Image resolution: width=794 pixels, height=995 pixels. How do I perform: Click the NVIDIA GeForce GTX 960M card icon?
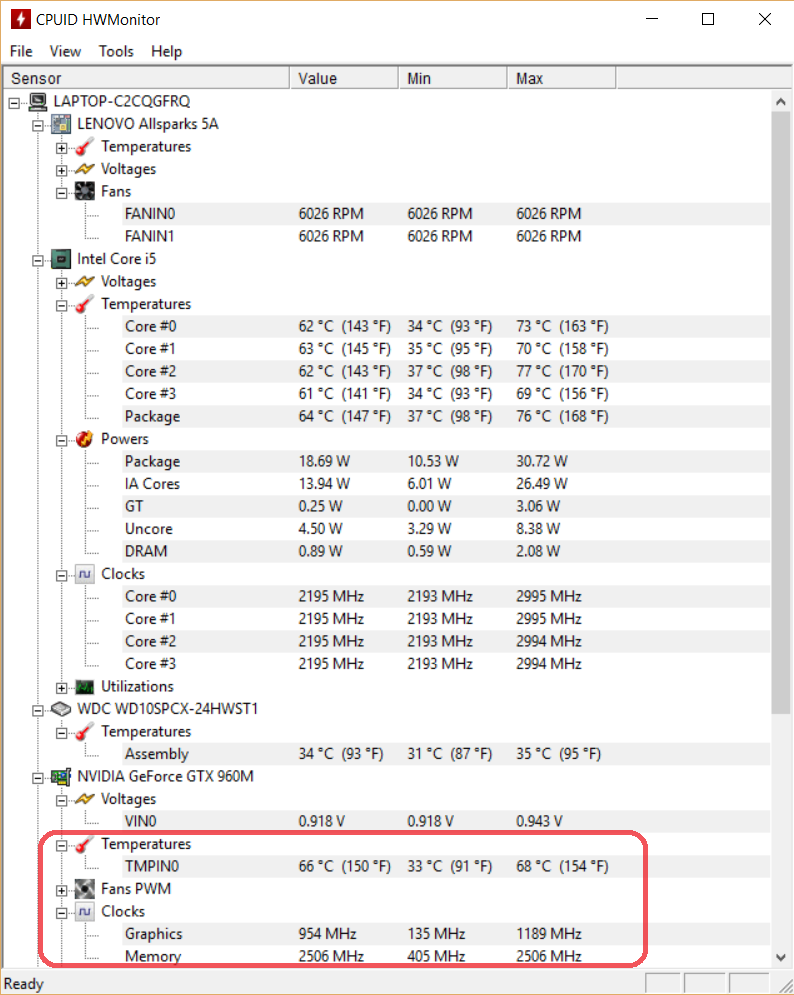(61, 777)
